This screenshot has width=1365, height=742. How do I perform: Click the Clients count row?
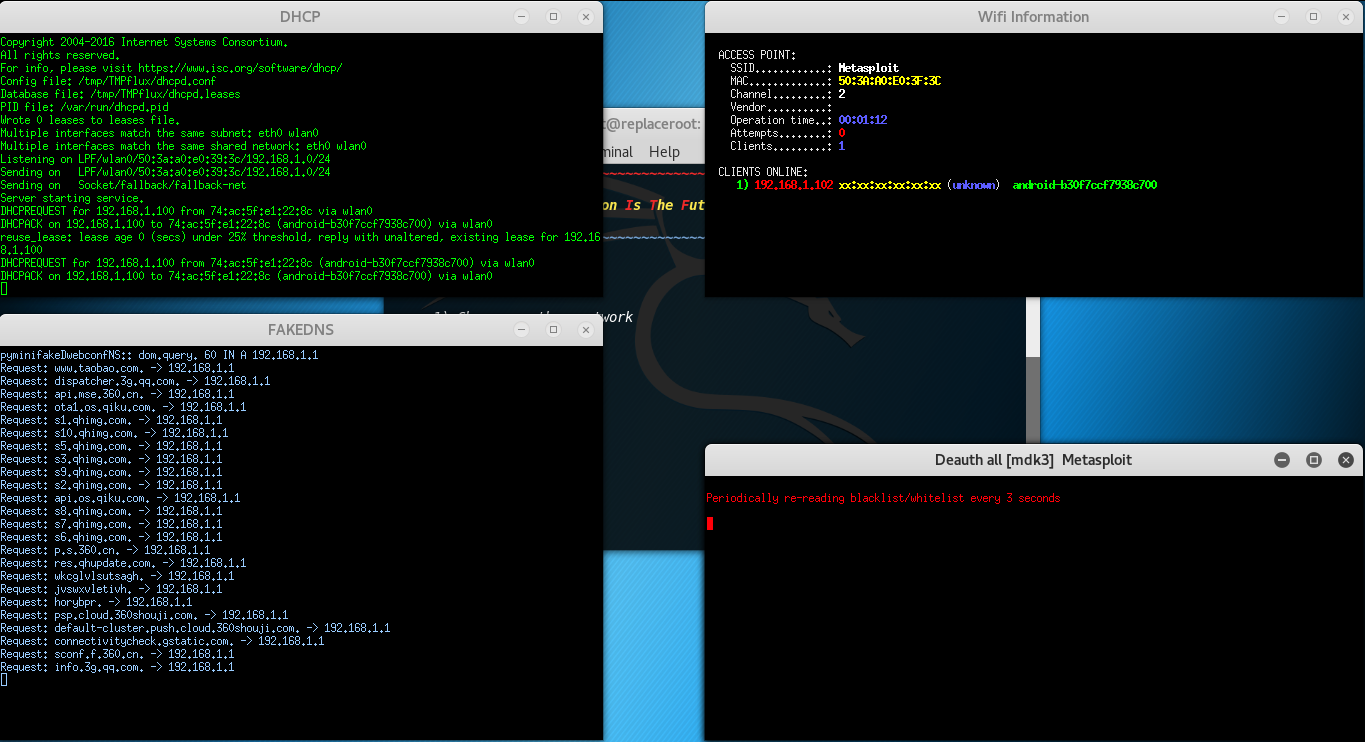click(x=788, y=146)
